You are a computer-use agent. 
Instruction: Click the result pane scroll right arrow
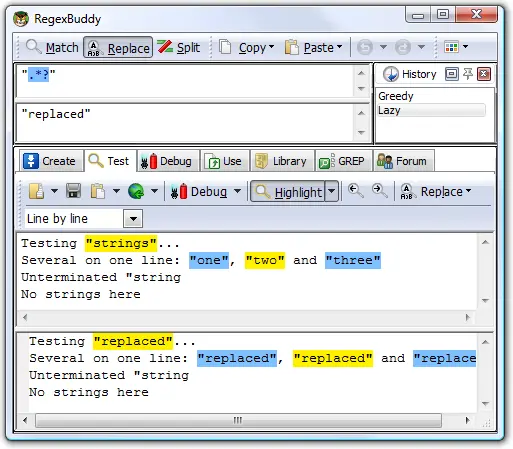click(x=467, y=420)
